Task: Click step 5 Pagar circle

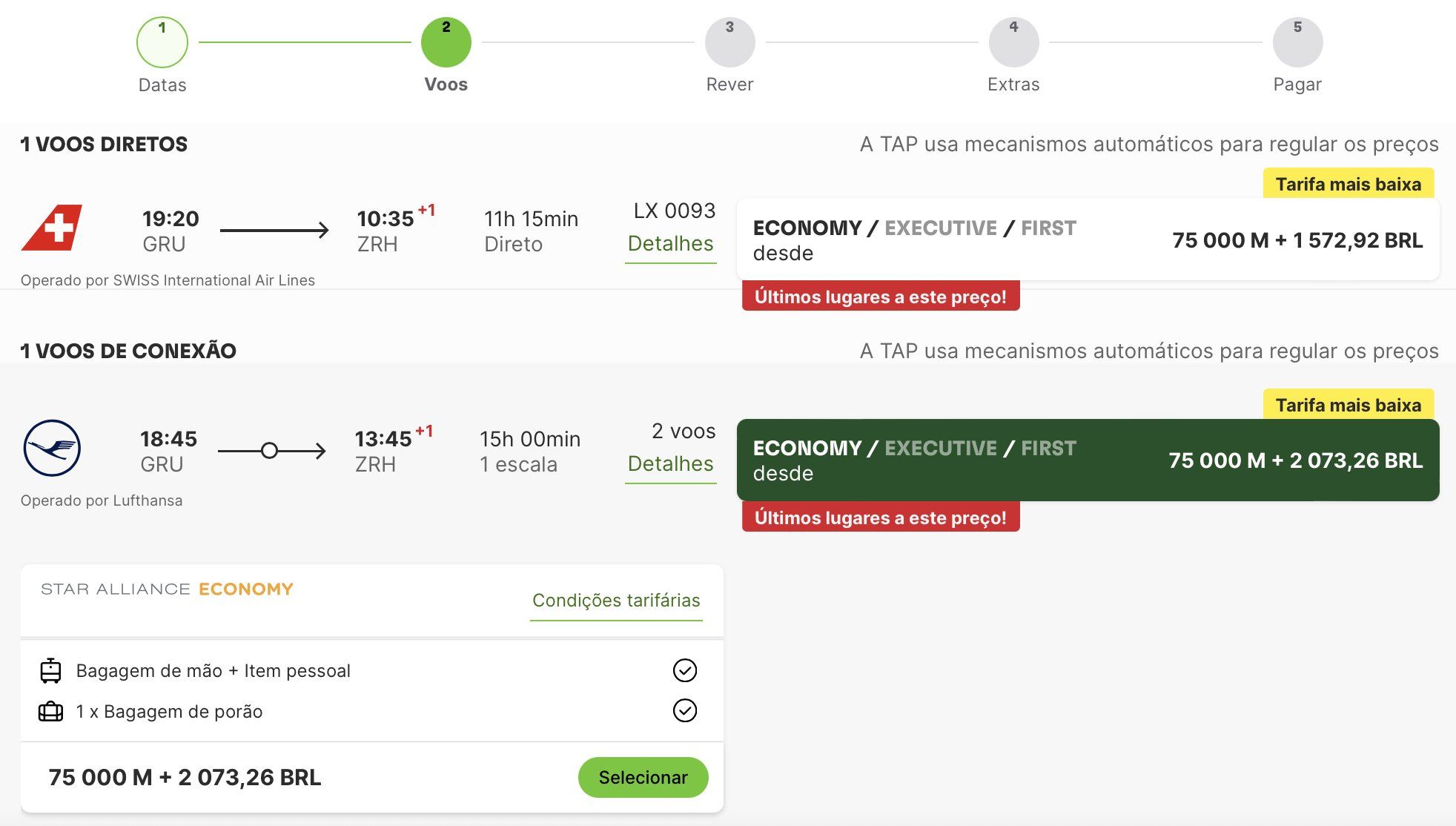Action: pyautogui.click(x=1298, y=42)
